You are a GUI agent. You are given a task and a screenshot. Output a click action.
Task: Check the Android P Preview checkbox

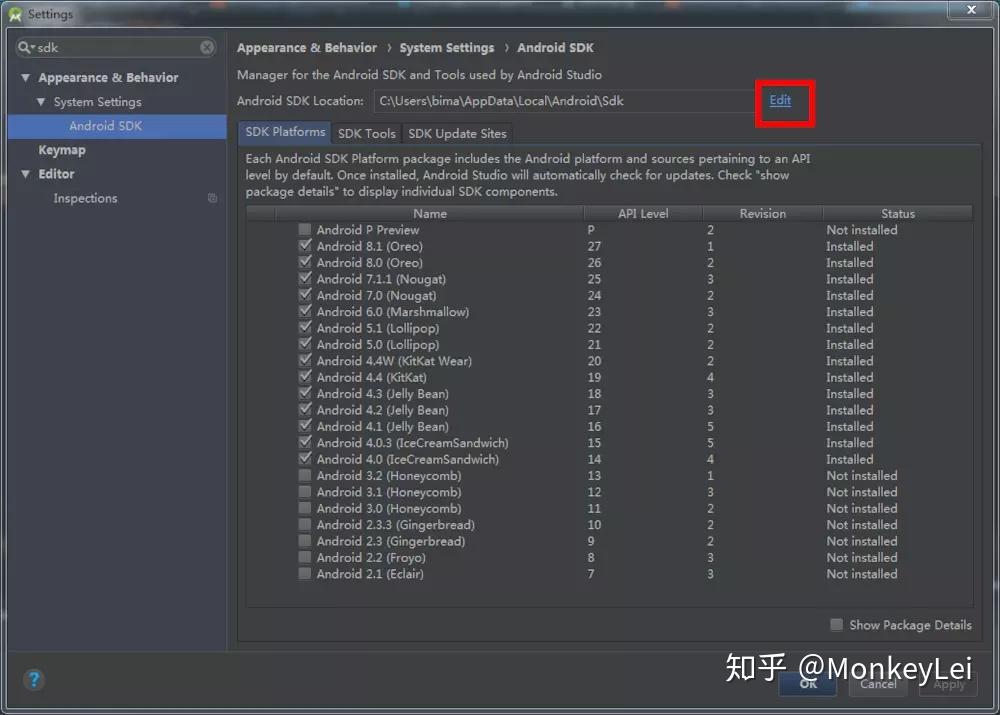[x=305, y=229]
